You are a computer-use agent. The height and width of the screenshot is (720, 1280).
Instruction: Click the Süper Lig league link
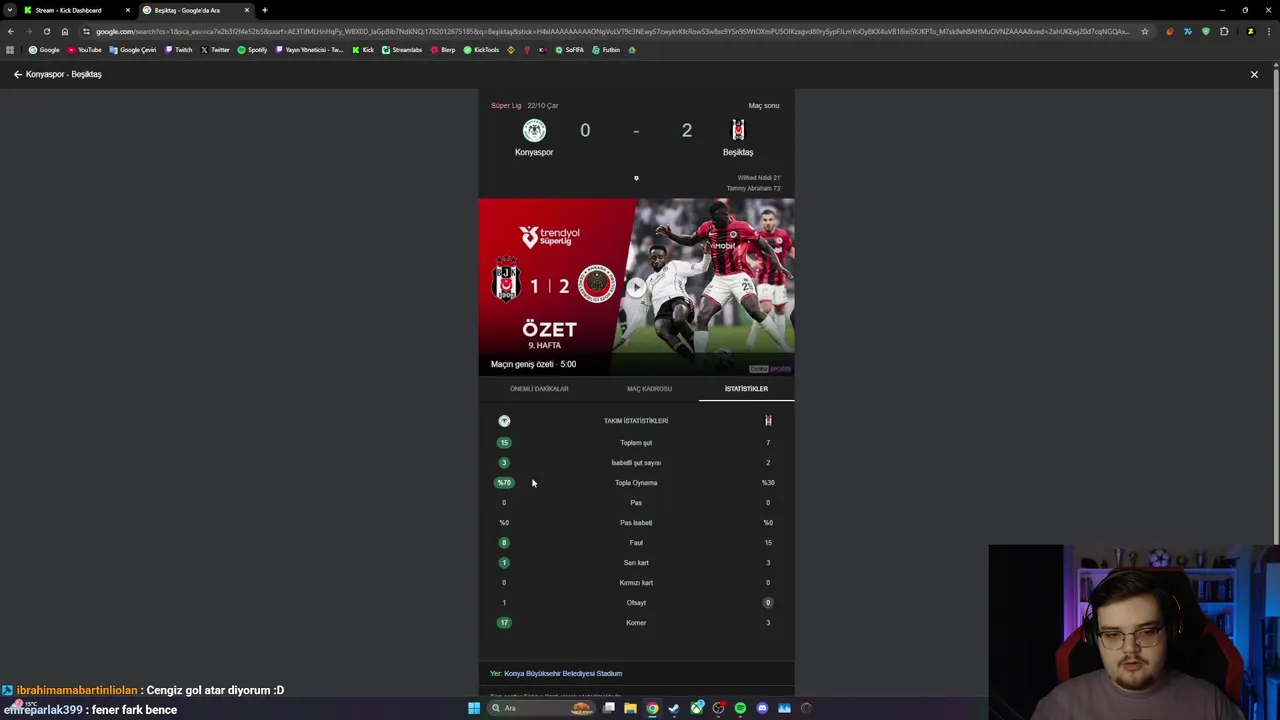click(x=506, y=105)
